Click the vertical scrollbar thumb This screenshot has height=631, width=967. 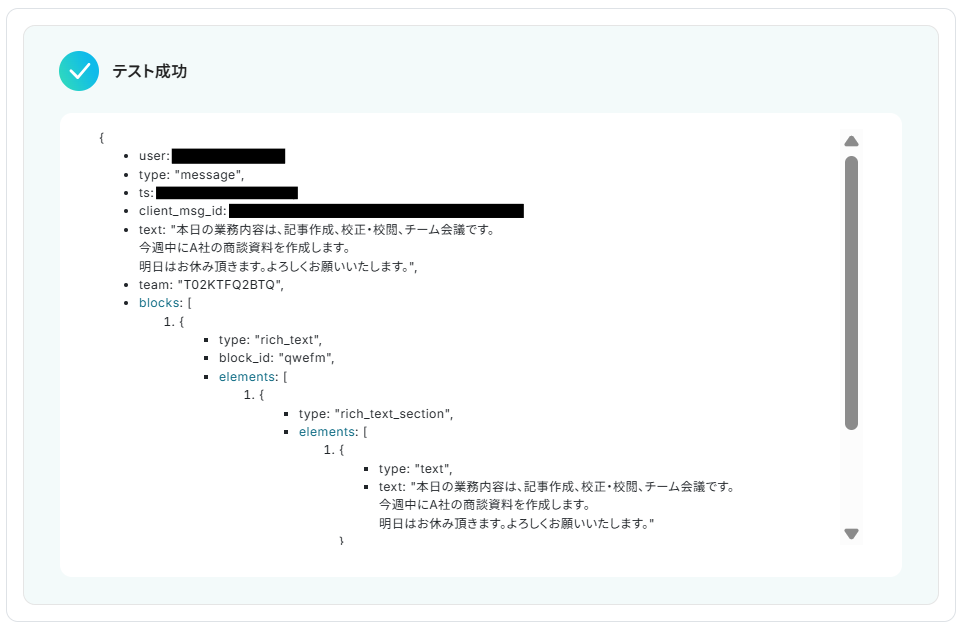pos(851,292)
